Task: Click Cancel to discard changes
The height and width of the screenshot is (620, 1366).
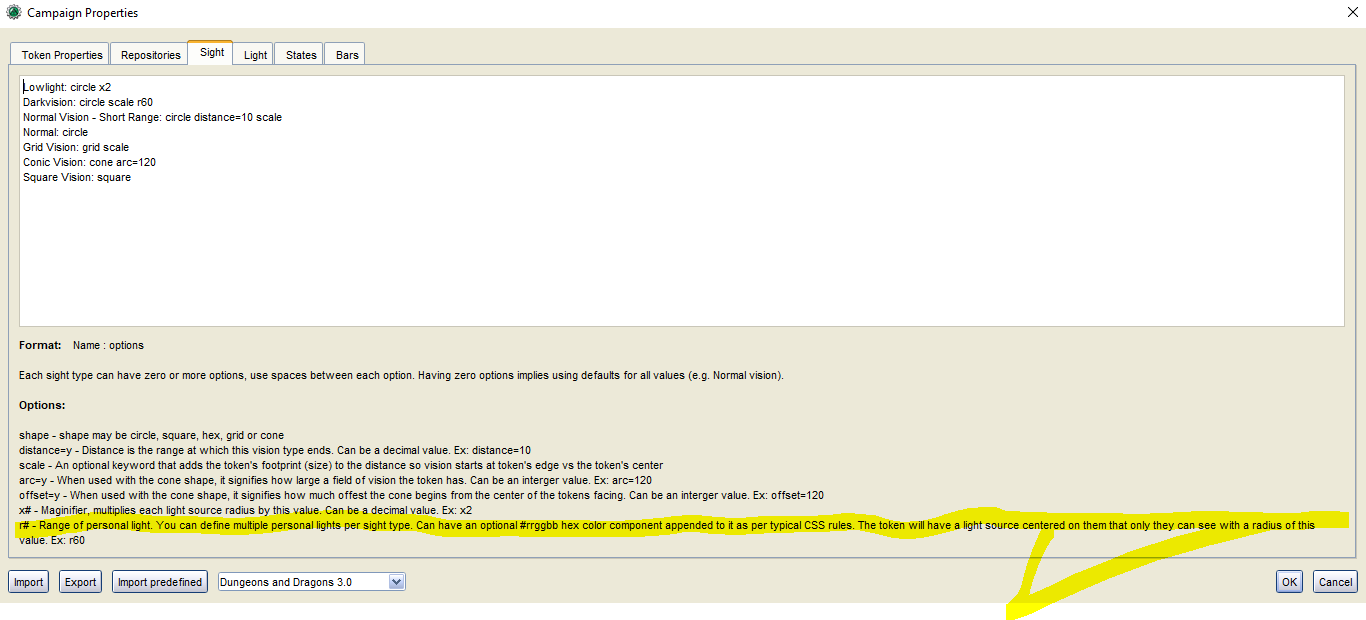Action: [x=1335, y=581]
